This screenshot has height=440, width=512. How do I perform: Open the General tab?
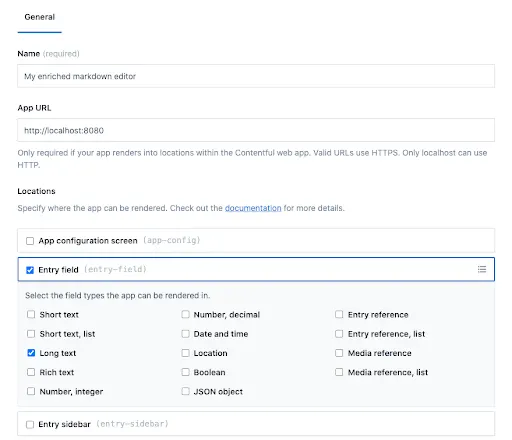[x=39, y=17]
